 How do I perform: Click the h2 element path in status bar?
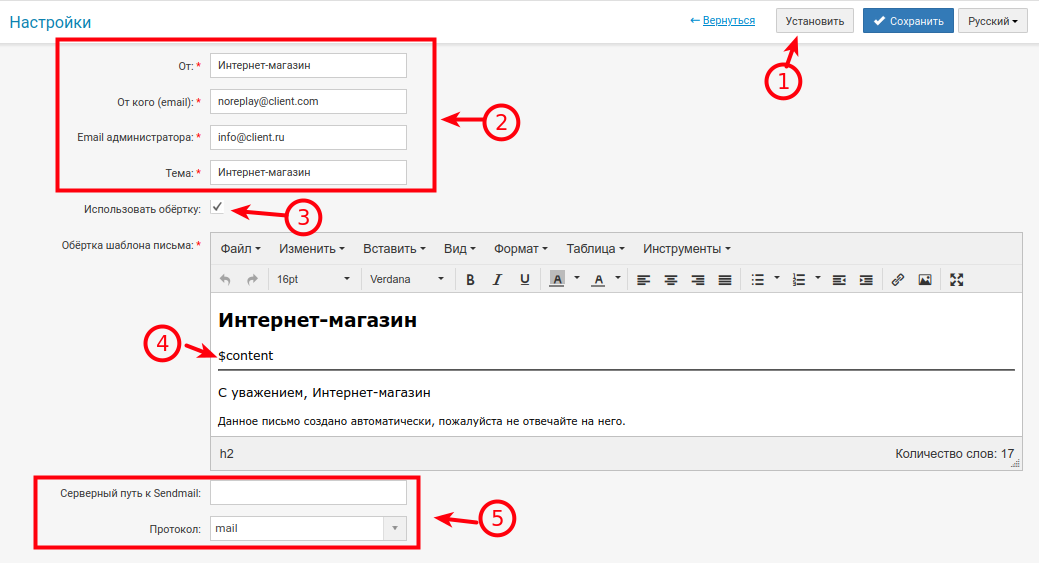227,454
